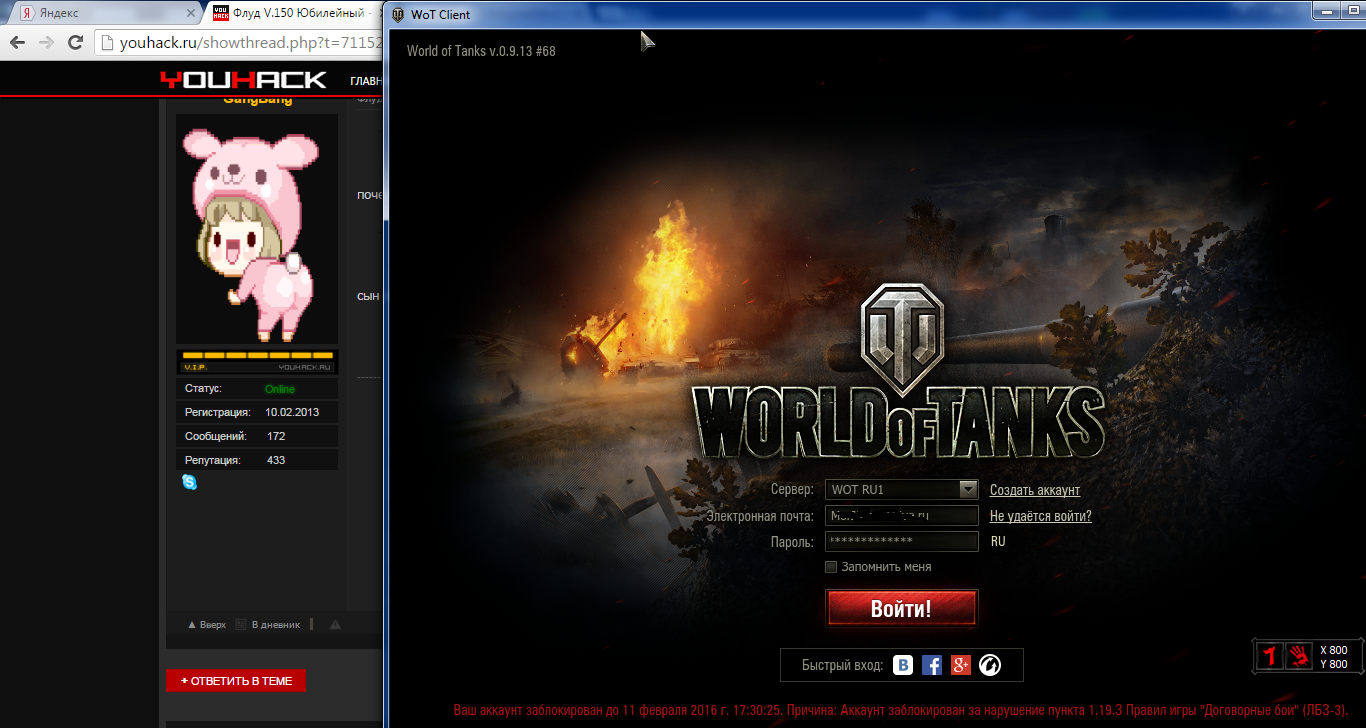Click the Пароль input field

click(x=902, y=542)
